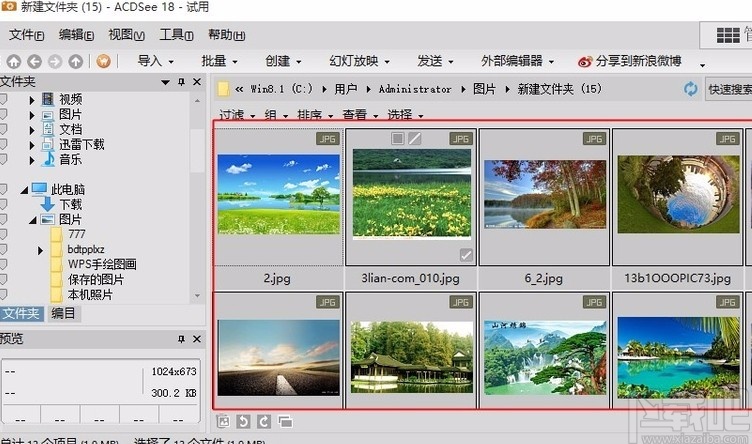Click the grid manage-mode icon at top right

pos(728,35)
